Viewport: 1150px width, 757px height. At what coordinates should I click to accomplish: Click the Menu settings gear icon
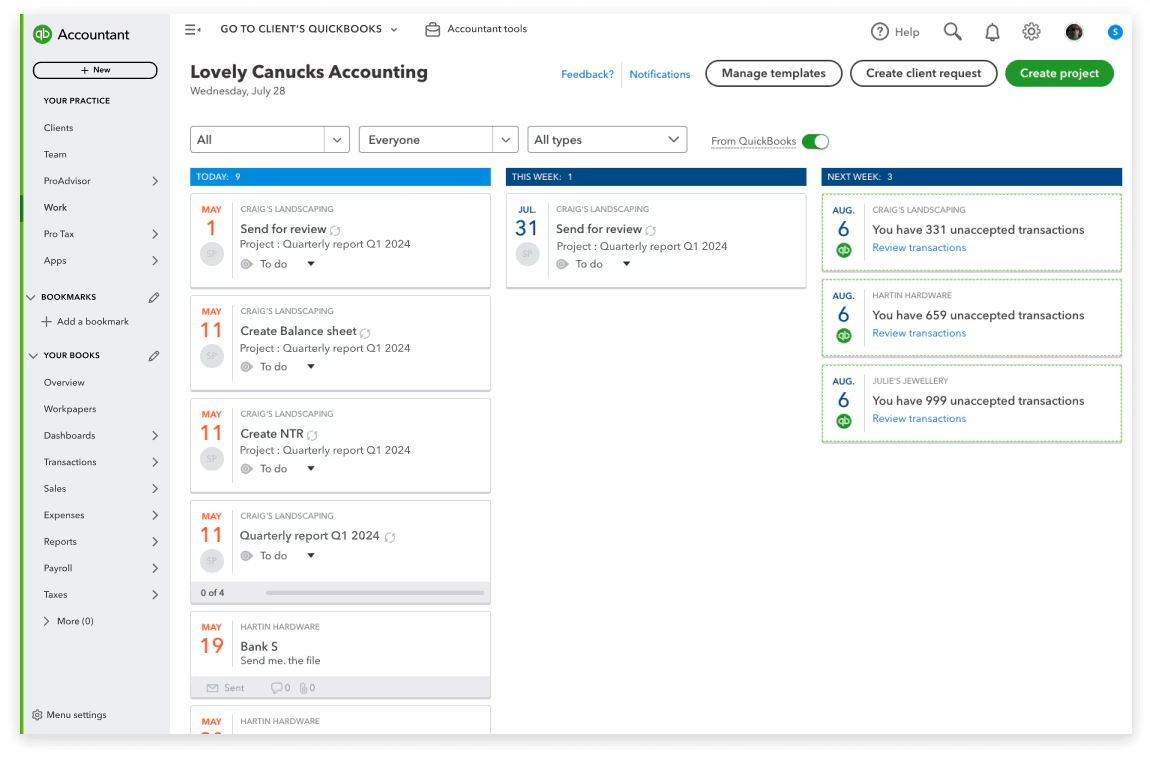coord(37,714)
